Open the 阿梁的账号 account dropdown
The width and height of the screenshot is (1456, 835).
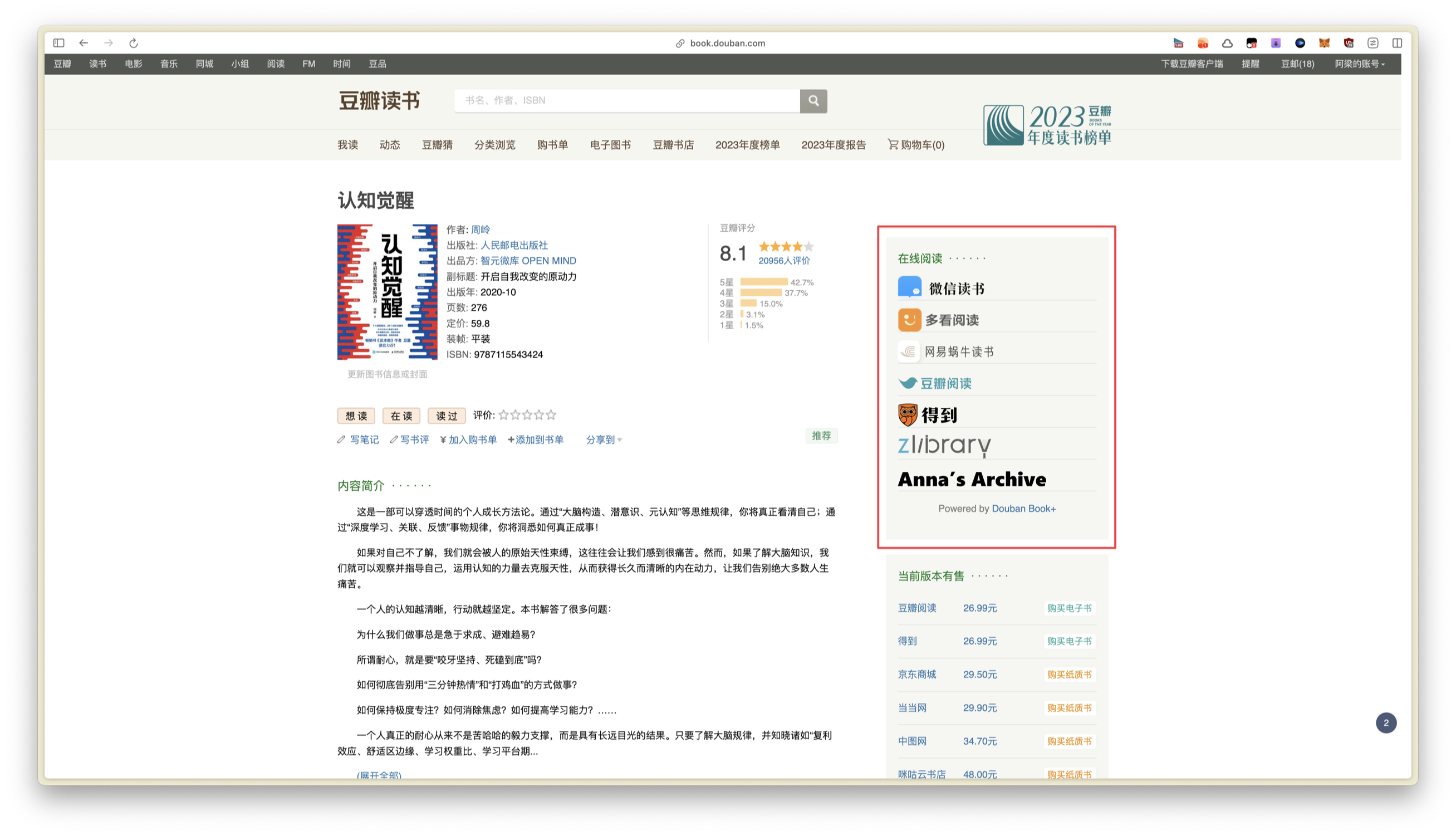click(x=1359, y=64)
